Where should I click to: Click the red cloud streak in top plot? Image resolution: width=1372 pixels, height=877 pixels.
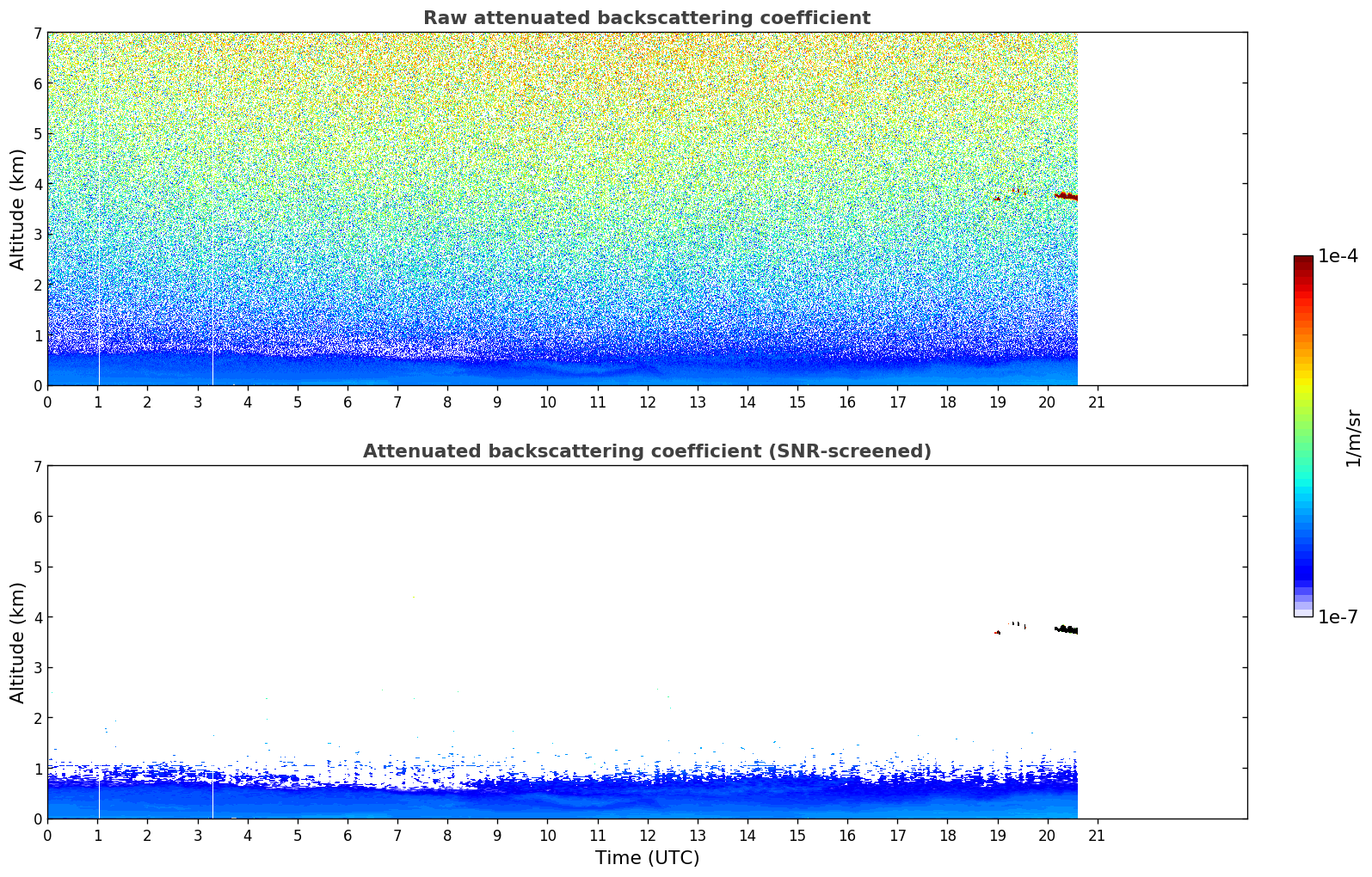1067,196
